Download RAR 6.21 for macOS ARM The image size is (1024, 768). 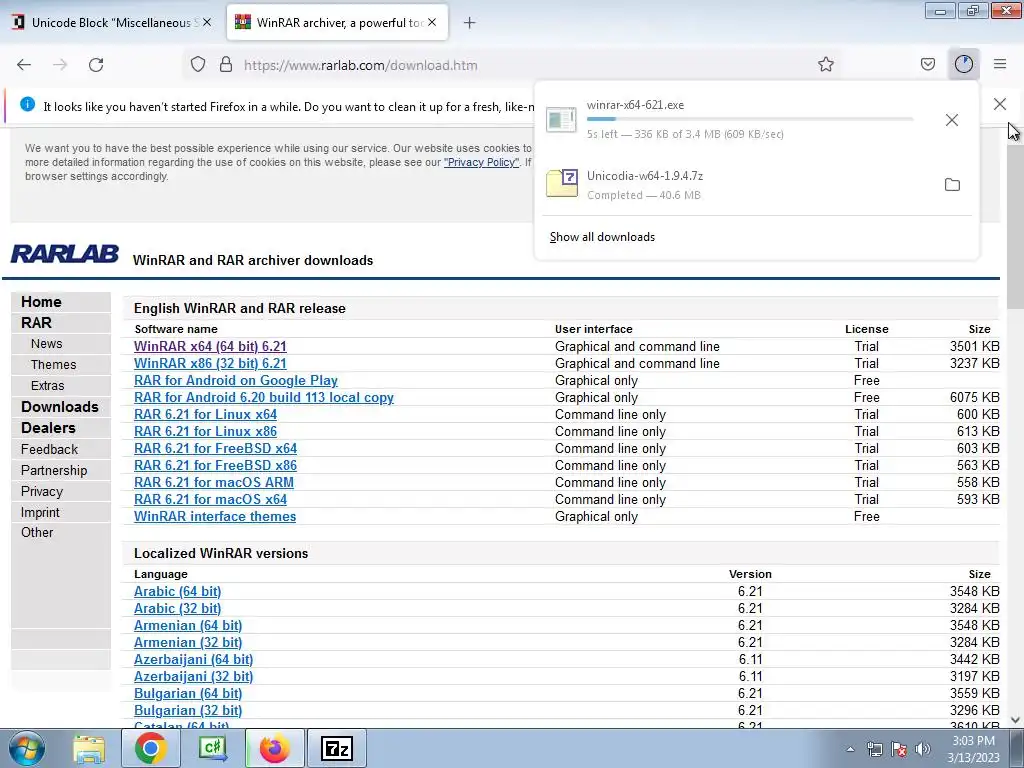(x=214, y=482)
